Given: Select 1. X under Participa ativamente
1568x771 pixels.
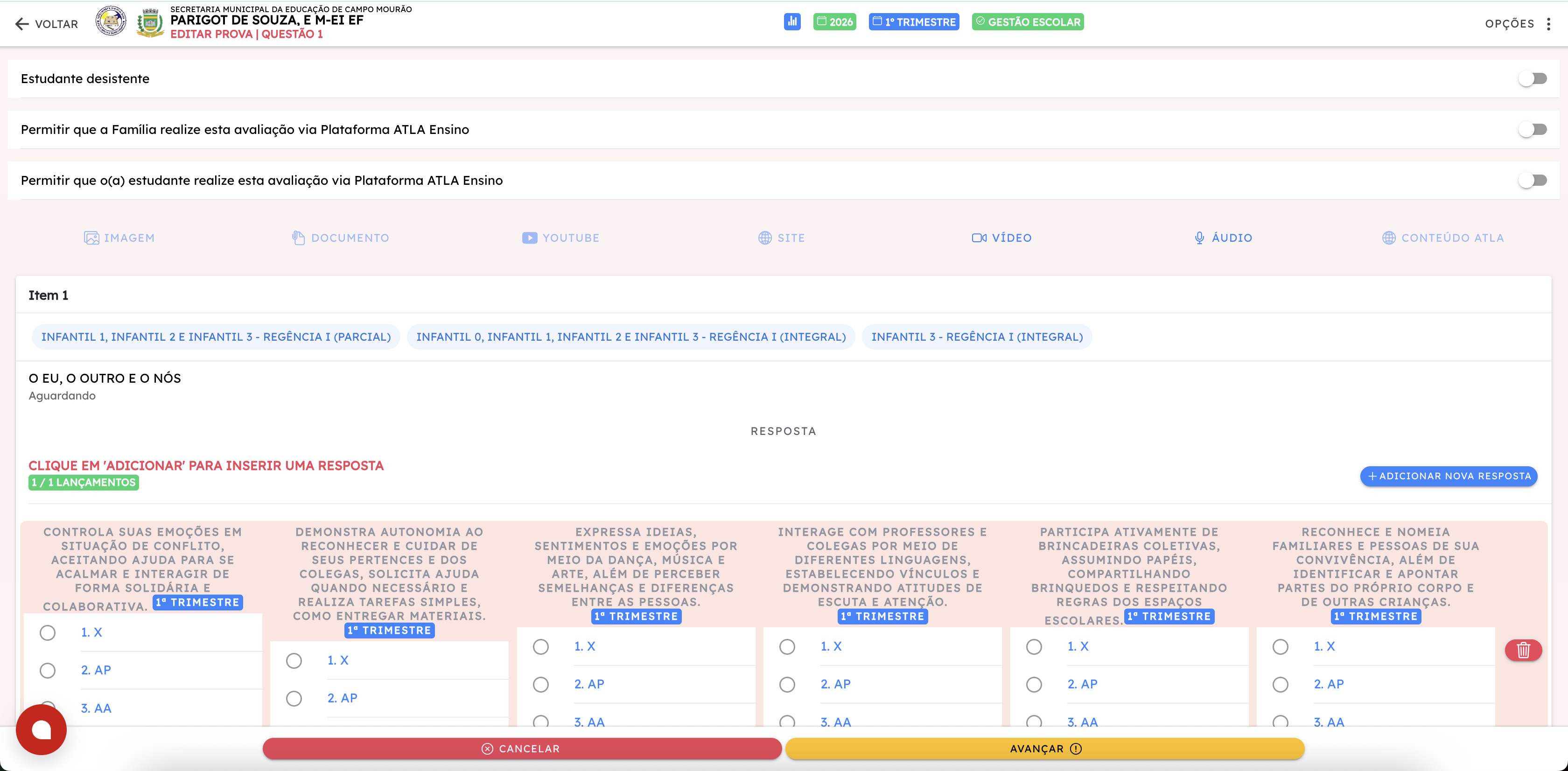Looking at the screenshot, I should 1034,647.
